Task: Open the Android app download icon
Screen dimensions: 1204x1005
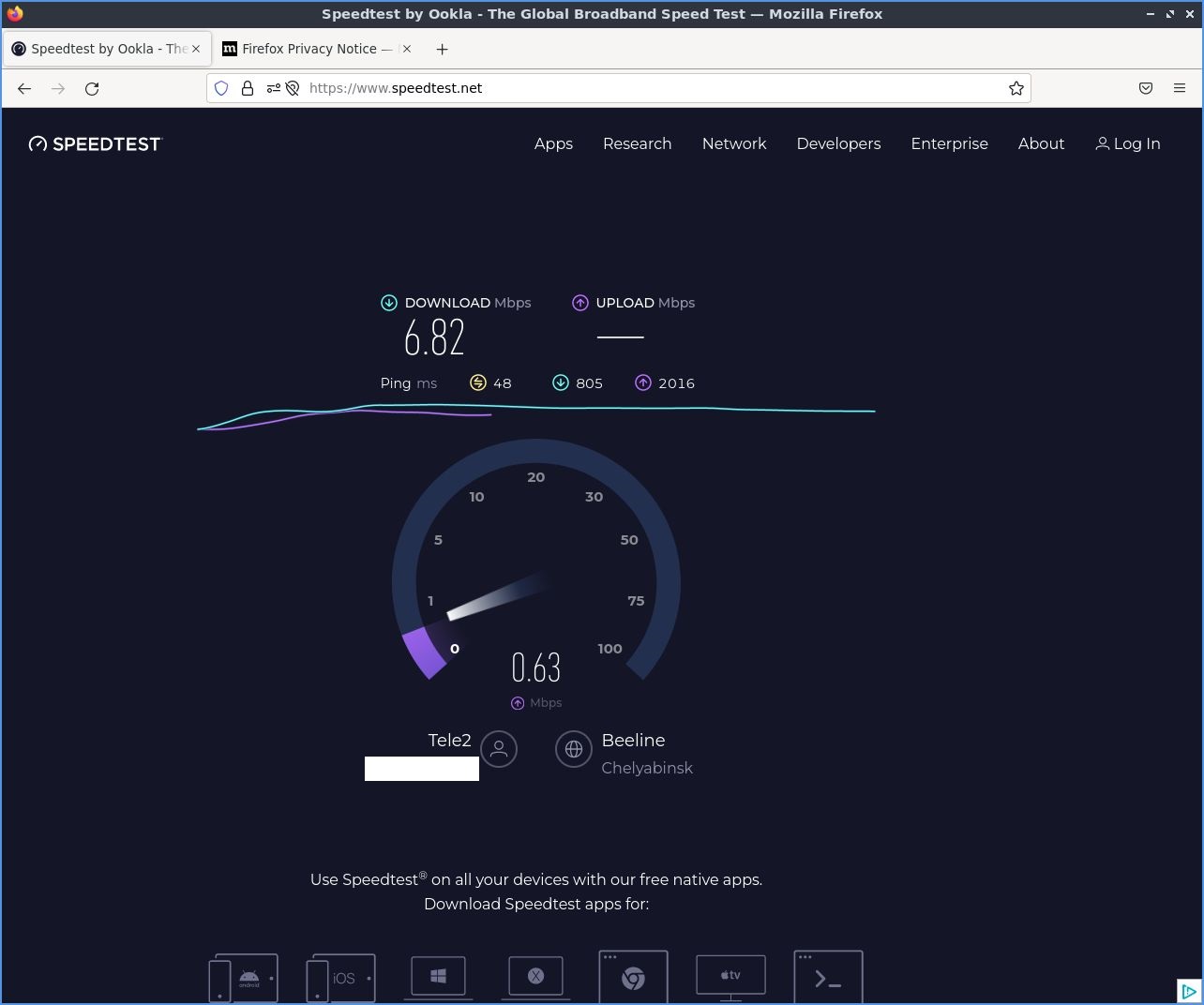Action: point(244,978)
